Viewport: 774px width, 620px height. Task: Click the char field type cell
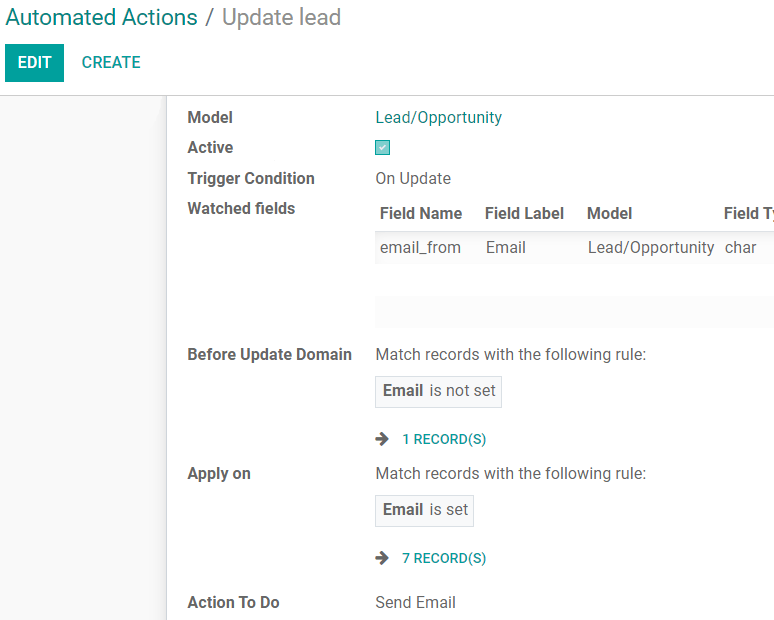pos(741,248)
